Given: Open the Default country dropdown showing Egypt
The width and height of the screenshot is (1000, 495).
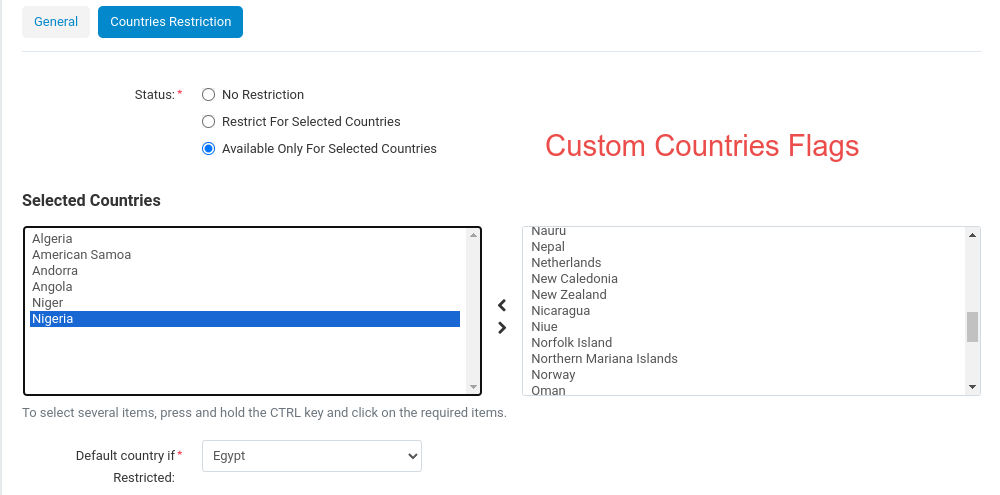Looking at the screenshot, I should coord(312,456).
